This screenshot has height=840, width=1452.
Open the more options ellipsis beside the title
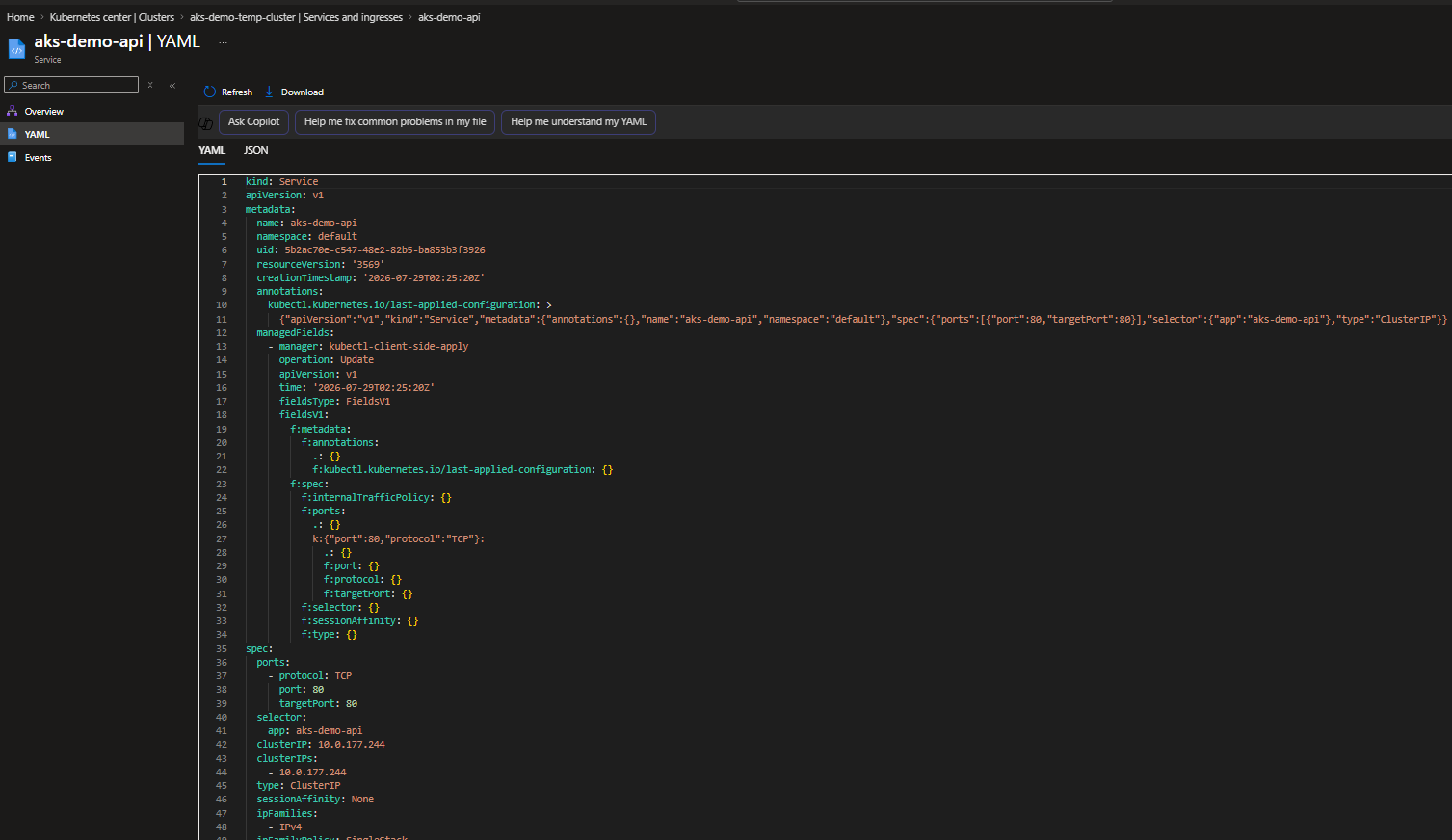pos(223,42)
